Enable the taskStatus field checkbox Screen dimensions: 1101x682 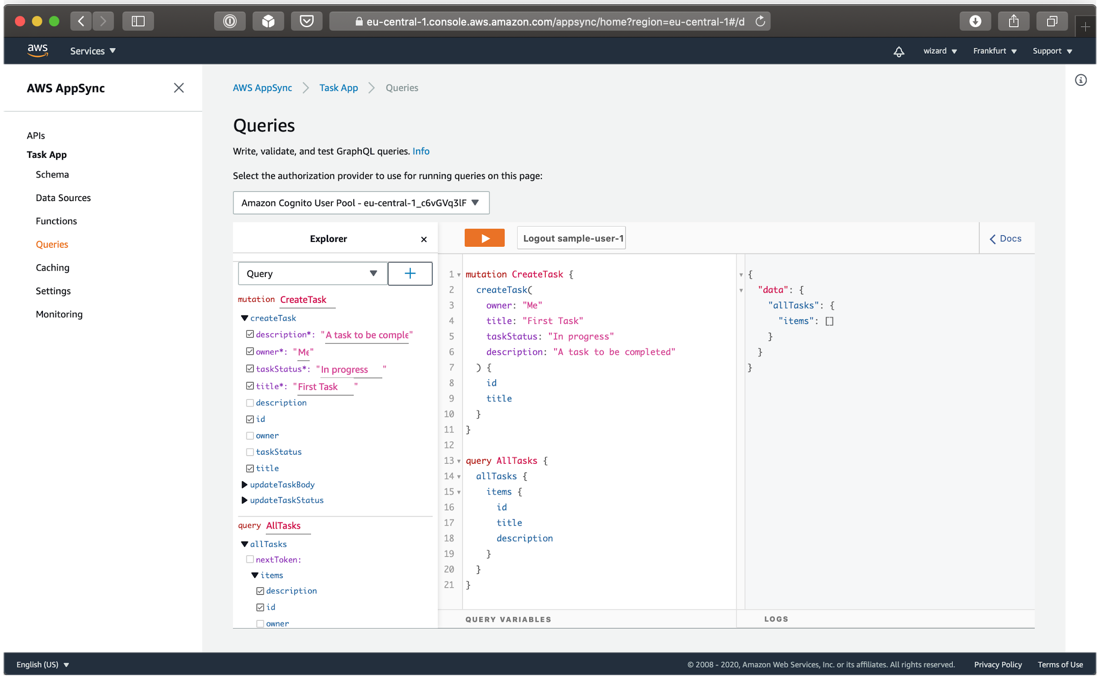click(x=250, y=452)
